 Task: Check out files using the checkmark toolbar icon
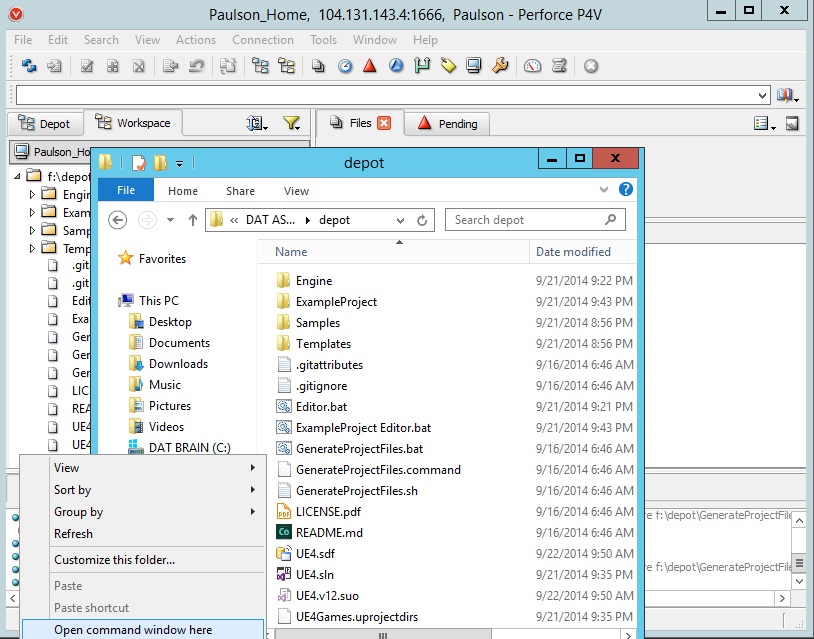[x=88, y=66]
